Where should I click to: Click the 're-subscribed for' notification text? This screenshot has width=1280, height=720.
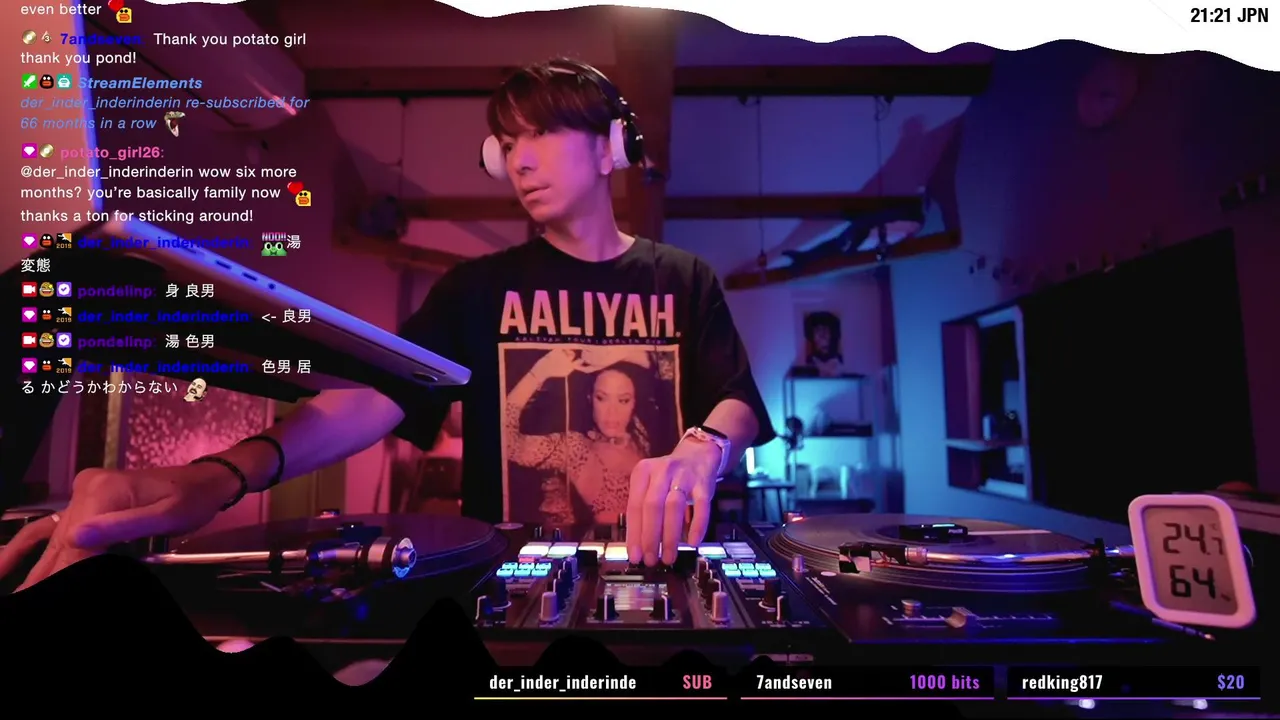click(x=247, y=102)
